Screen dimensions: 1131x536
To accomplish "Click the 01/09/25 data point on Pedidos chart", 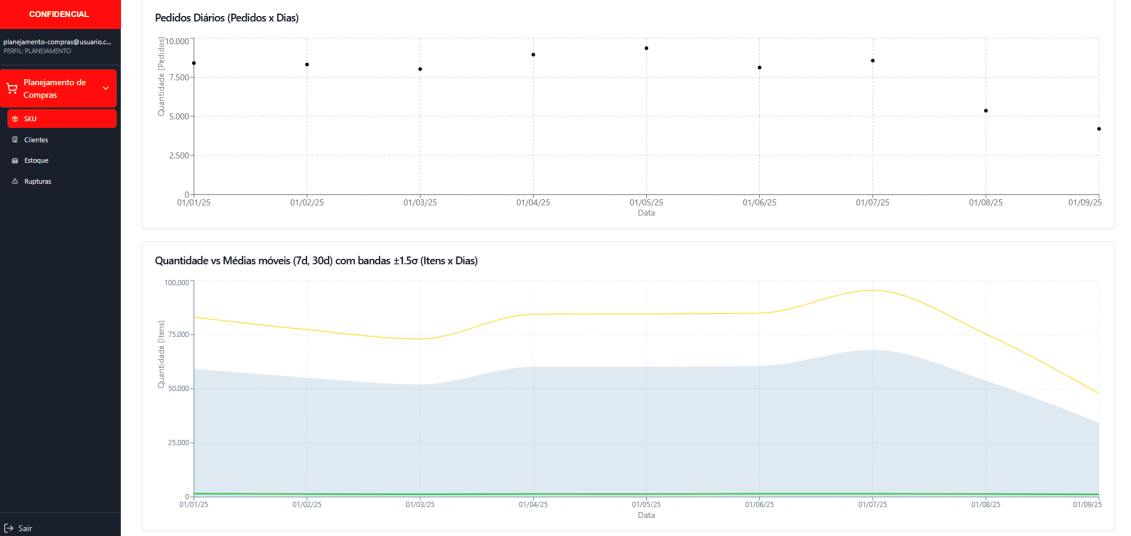I will point(1099,129).
